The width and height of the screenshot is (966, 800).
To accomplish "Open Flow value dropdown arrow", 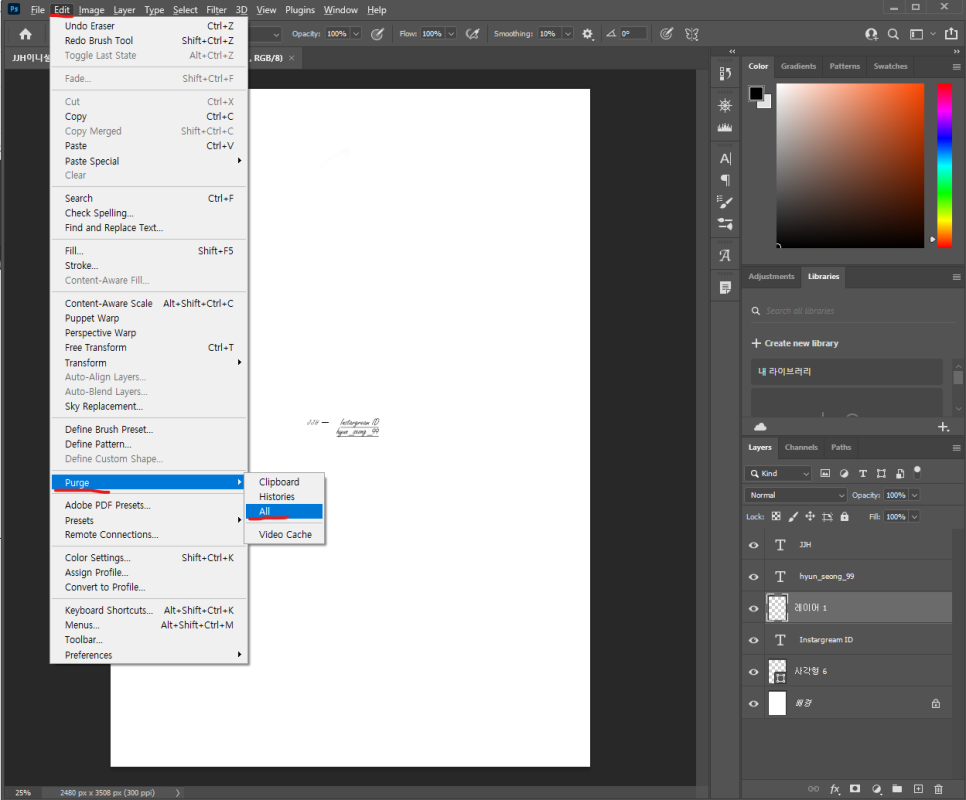I will coord(451,34).
